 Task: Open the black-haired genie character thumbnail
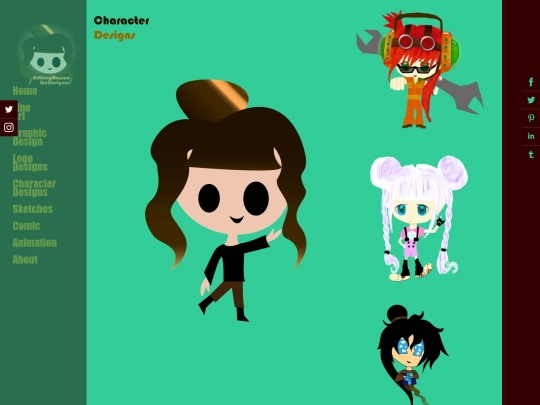point(413,355)
